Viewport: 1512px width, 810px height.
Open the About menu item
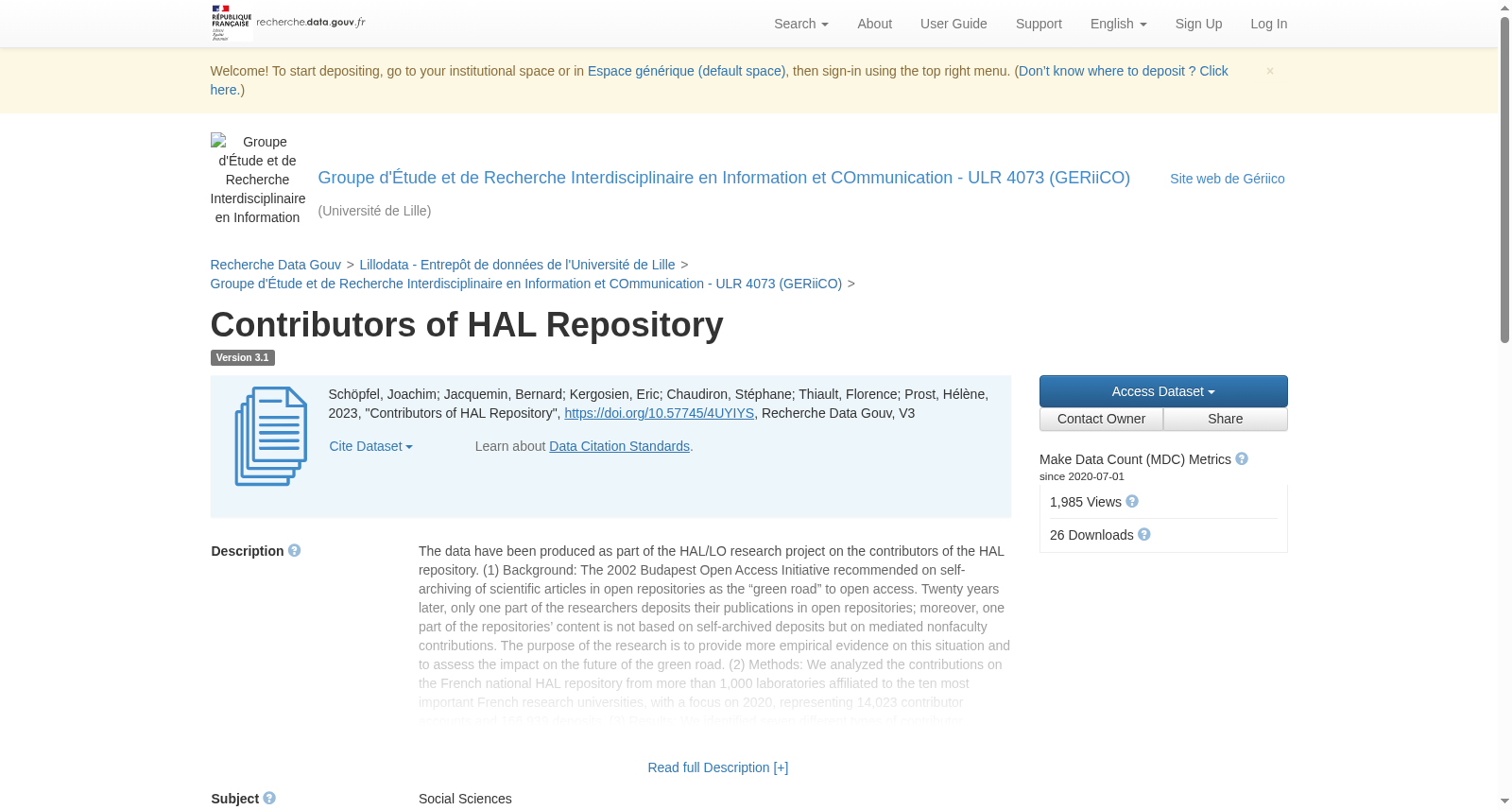[874, 24]
